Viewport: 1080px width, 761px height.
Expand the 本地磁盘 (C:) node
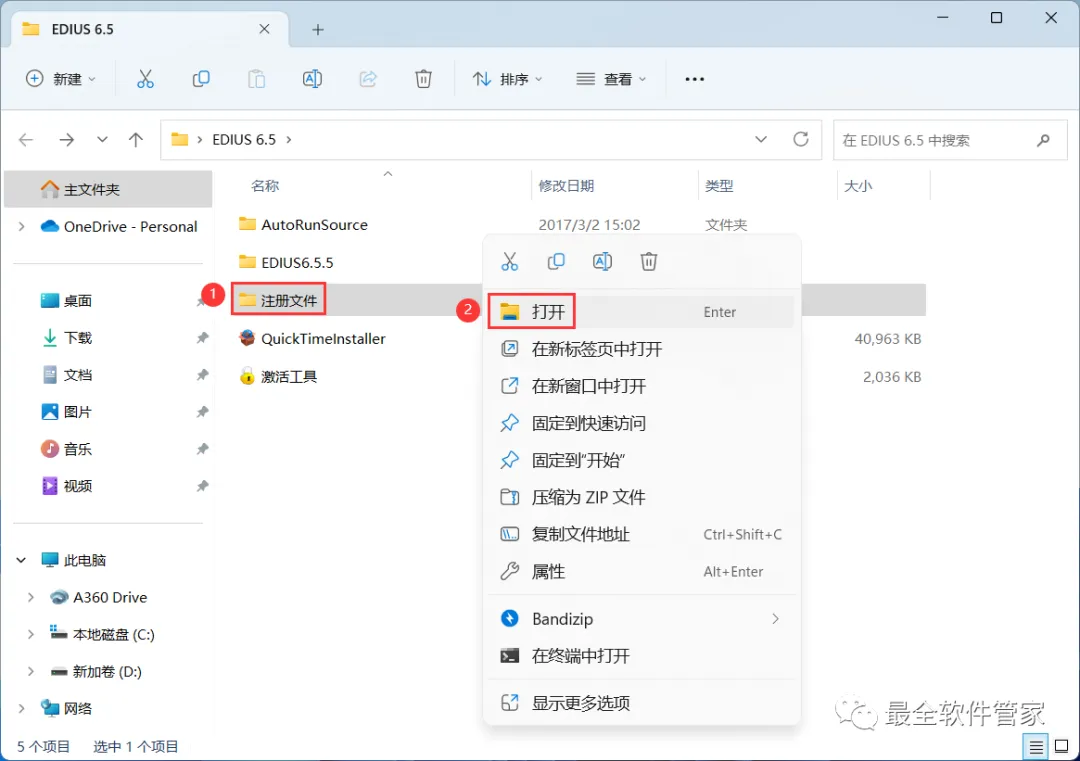tap(30, 635)
